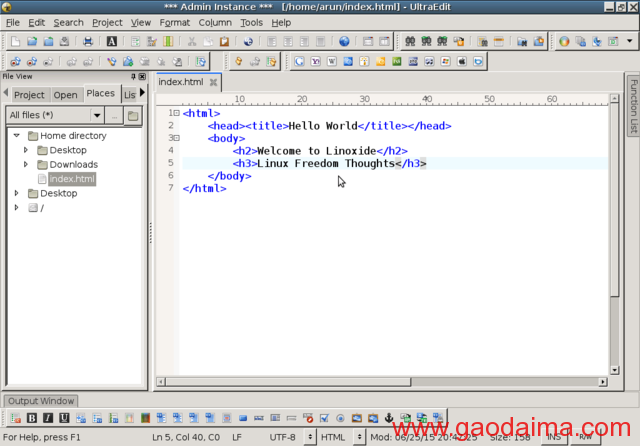Image resolution: width=640 pixels, height=446 pixels.
Task: Click the Chrome browser icon
Action: [564, 41]
